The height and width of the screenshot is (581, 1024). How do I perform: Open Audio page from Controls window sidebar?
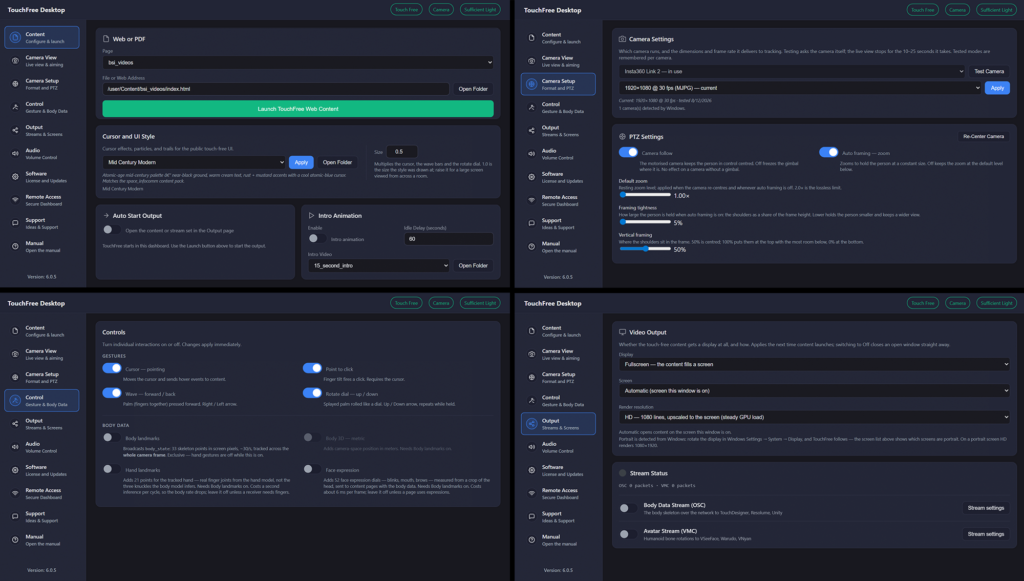pyautogui.click(x=42, y=447)
